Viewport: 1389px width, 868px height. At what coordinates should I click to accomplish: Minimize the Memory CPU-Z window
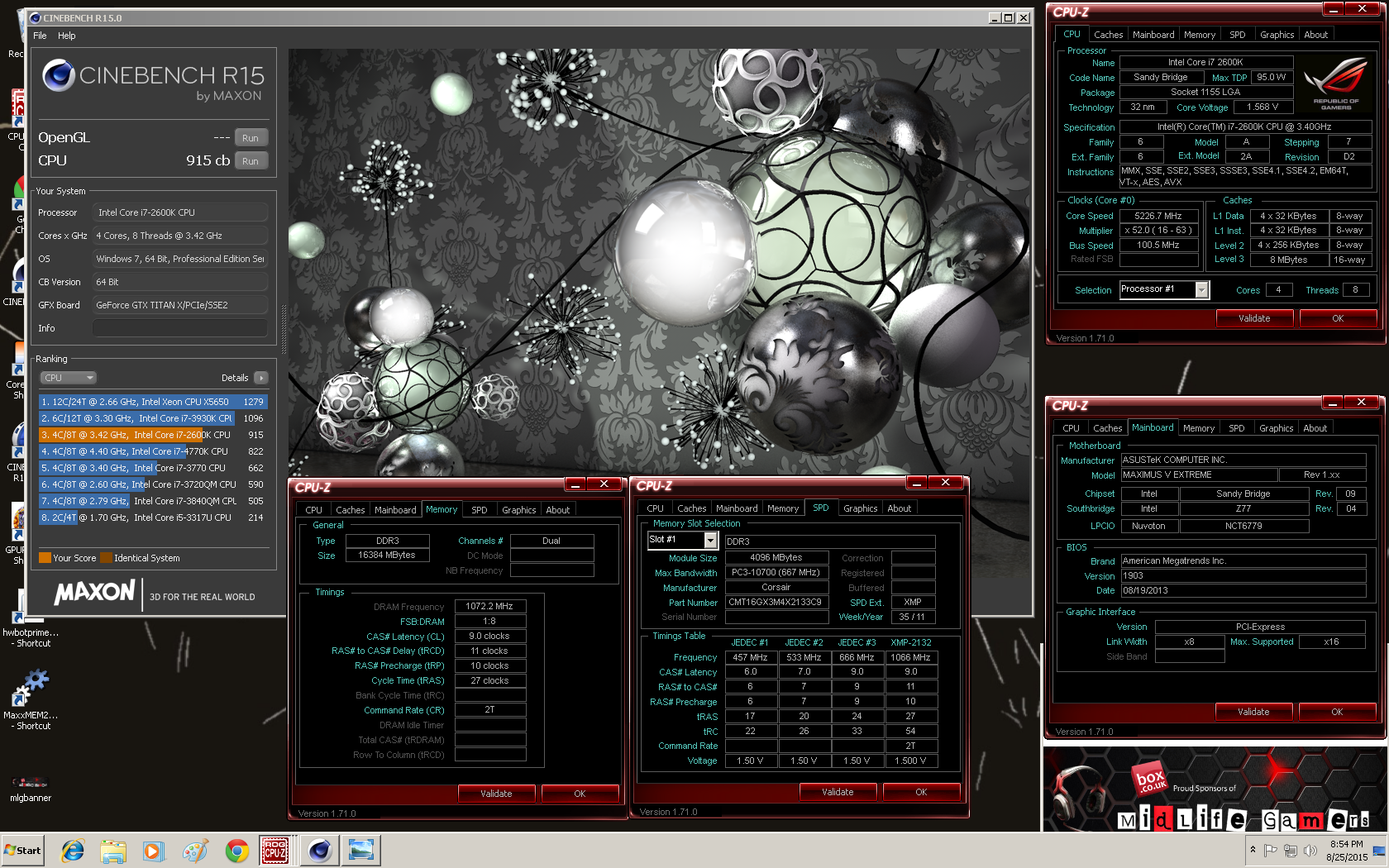pos(576,484)
